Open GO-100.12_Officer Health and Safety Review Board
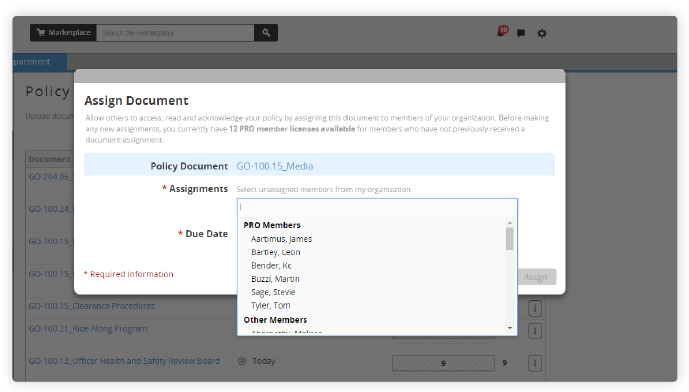 [124, 361]
